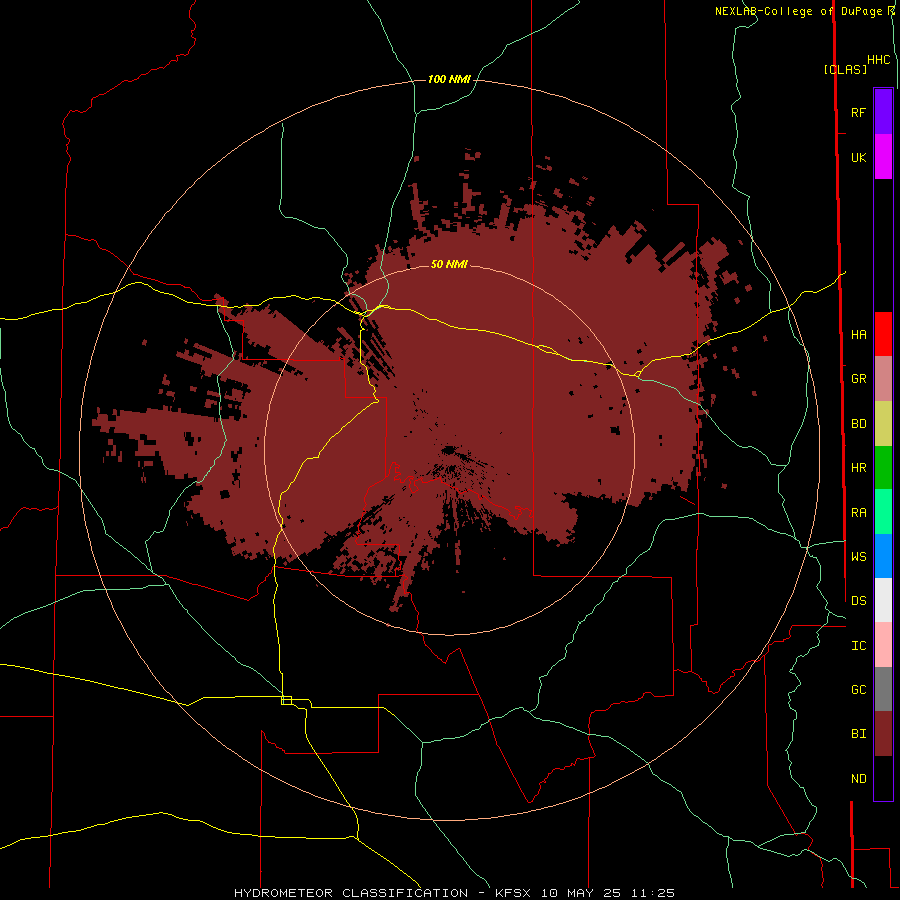
Task: Click the 'KFSX' radar station identifier
Action: (x=513, y=893)
